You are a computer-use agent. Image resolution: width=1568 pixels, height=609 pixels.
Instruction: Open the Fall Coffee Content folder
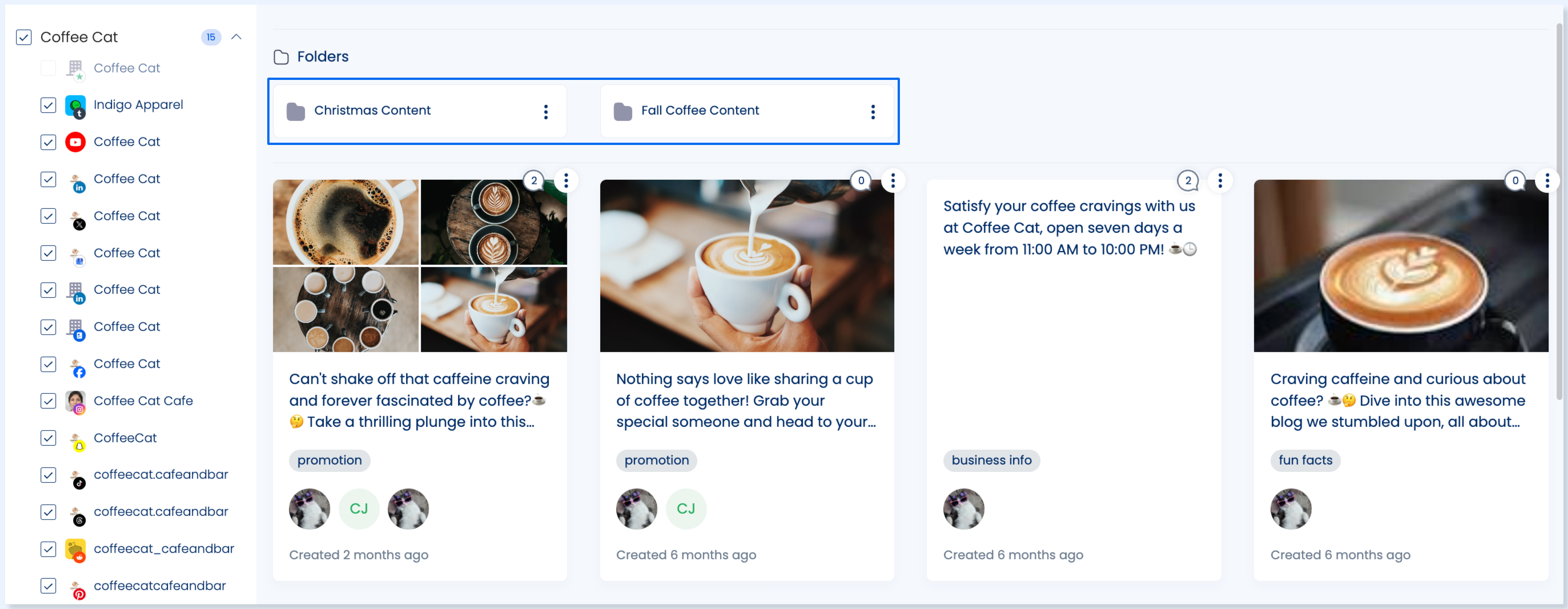tap(699, 111)
